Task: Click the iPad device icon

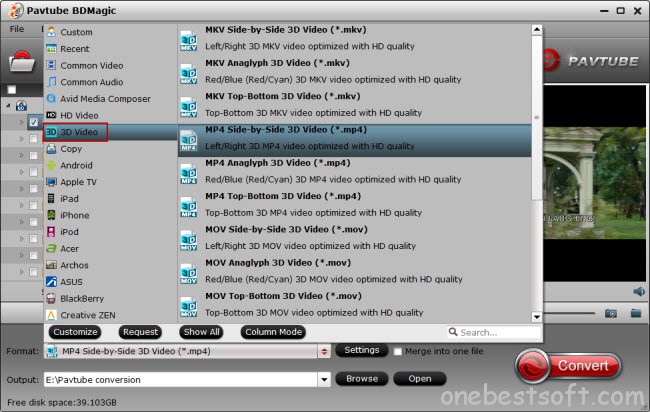Action: click(51, 198)
